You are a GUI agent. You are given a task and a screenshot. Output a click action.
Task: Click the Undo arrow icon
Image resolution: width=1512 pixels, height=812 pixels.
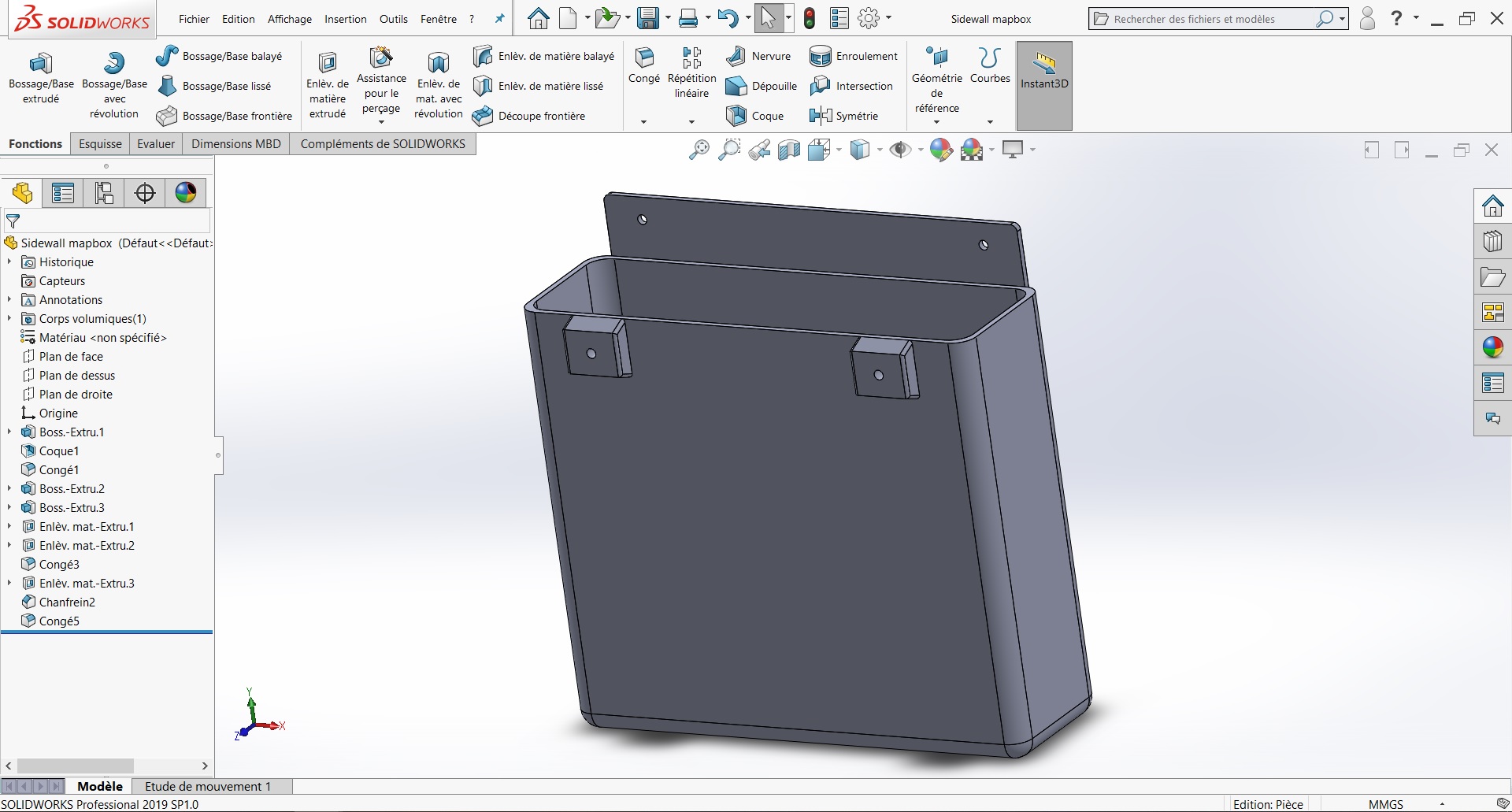click(x=728, y=18)
